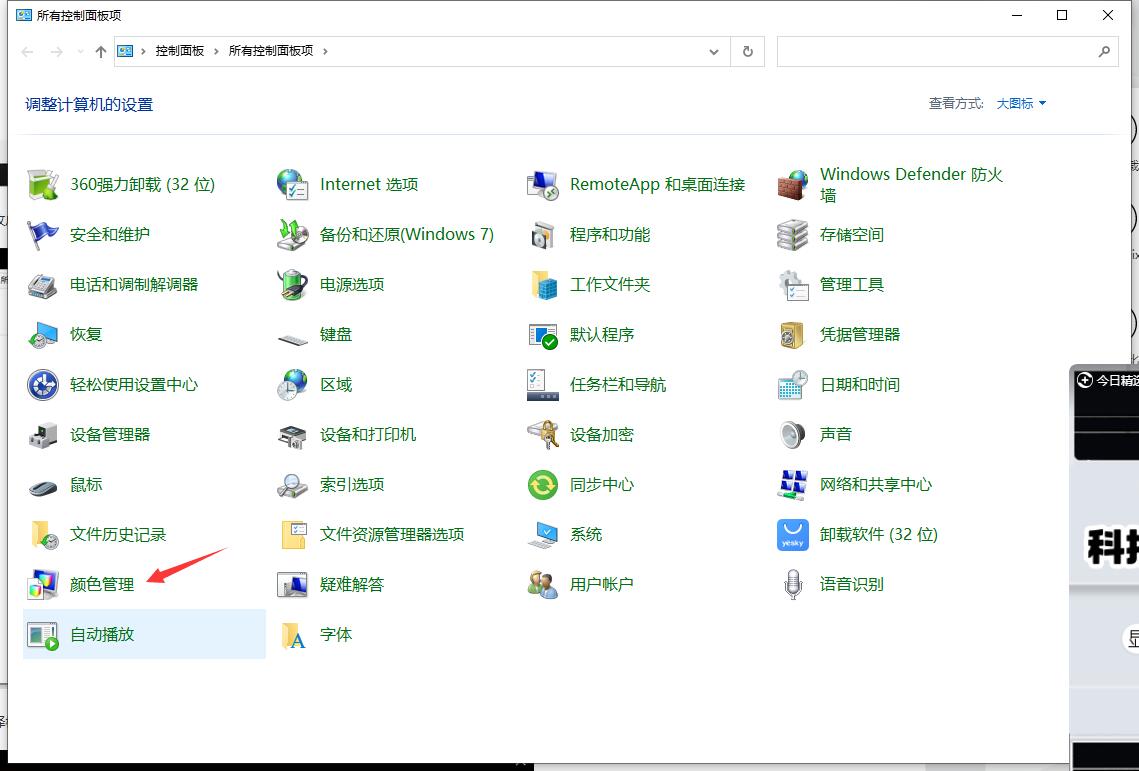Open the 安全和维护 flag icon
This screenshot has width=1139, height=771.
click(x=43, y=235)
